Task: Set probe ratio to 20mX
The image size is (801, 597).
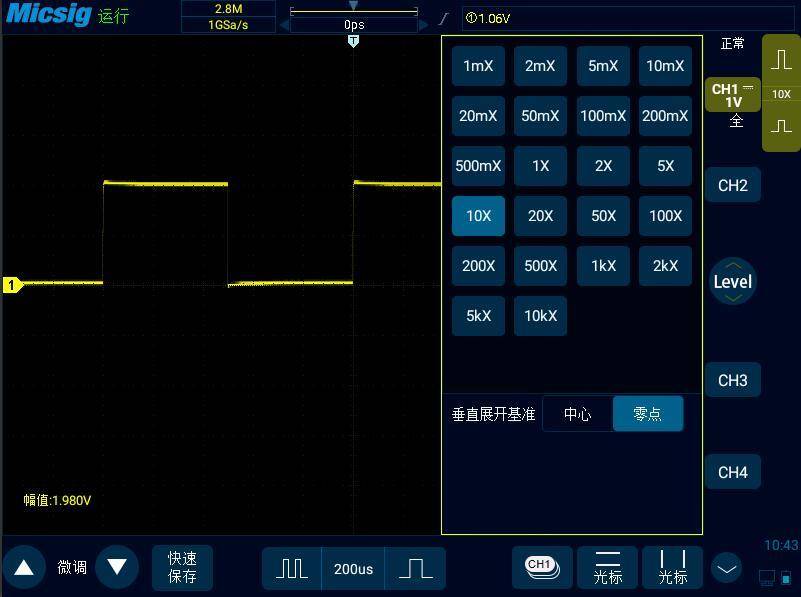Action: tap(478, 116)
